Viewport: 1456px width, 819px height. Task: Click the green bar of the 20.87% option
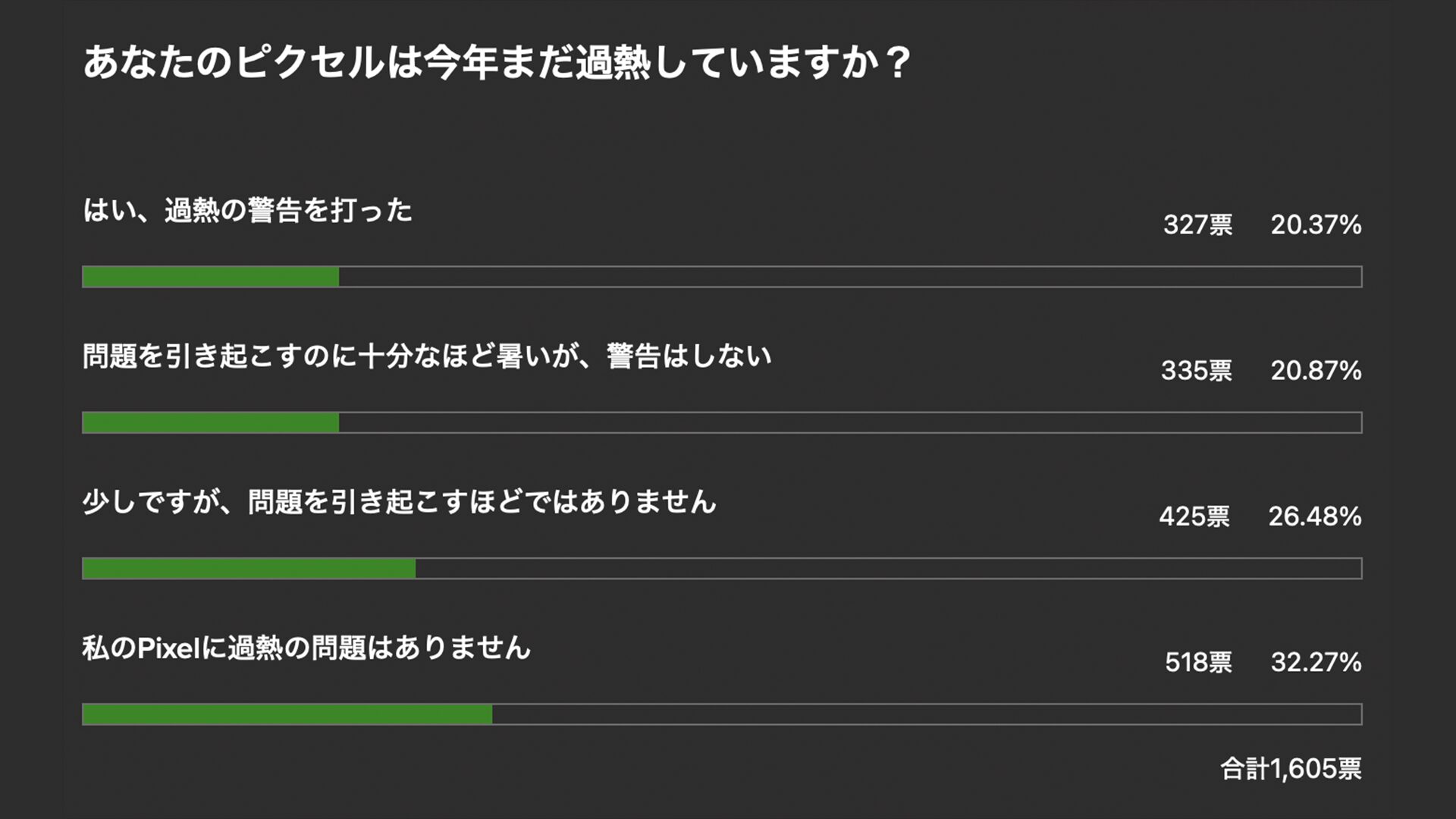211,422
